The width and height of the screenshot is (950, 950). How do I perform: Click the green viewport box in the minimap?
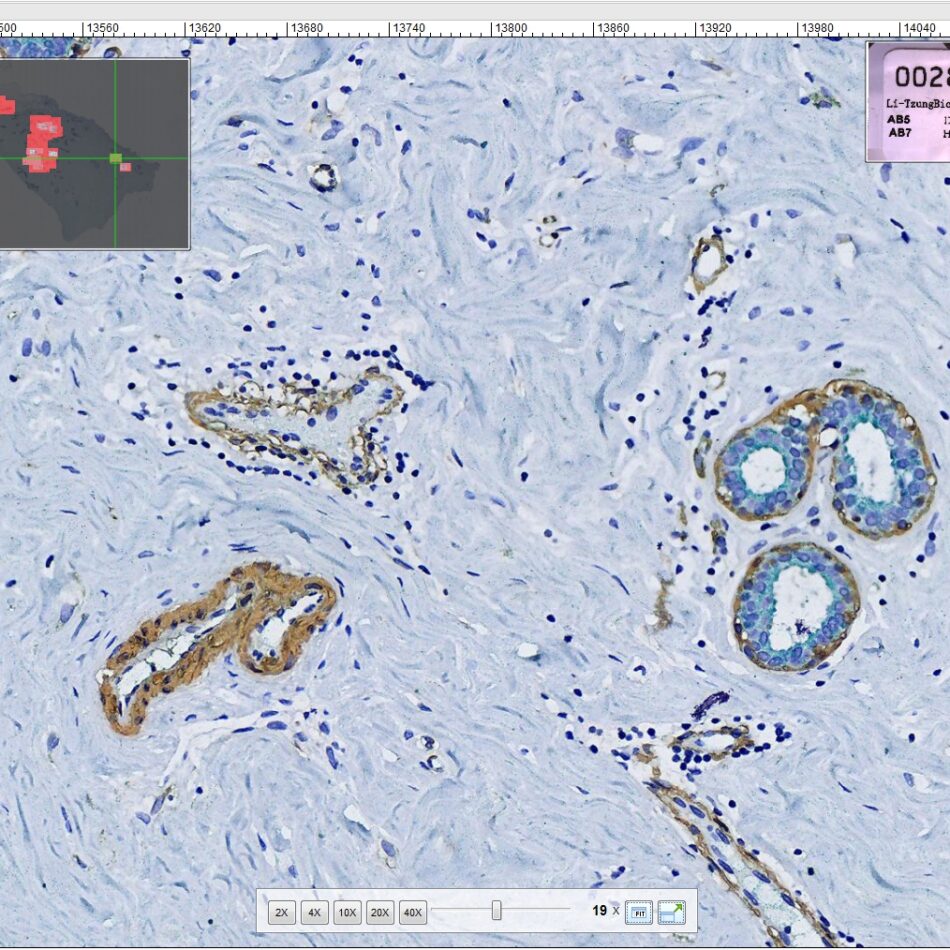[115, 158]
